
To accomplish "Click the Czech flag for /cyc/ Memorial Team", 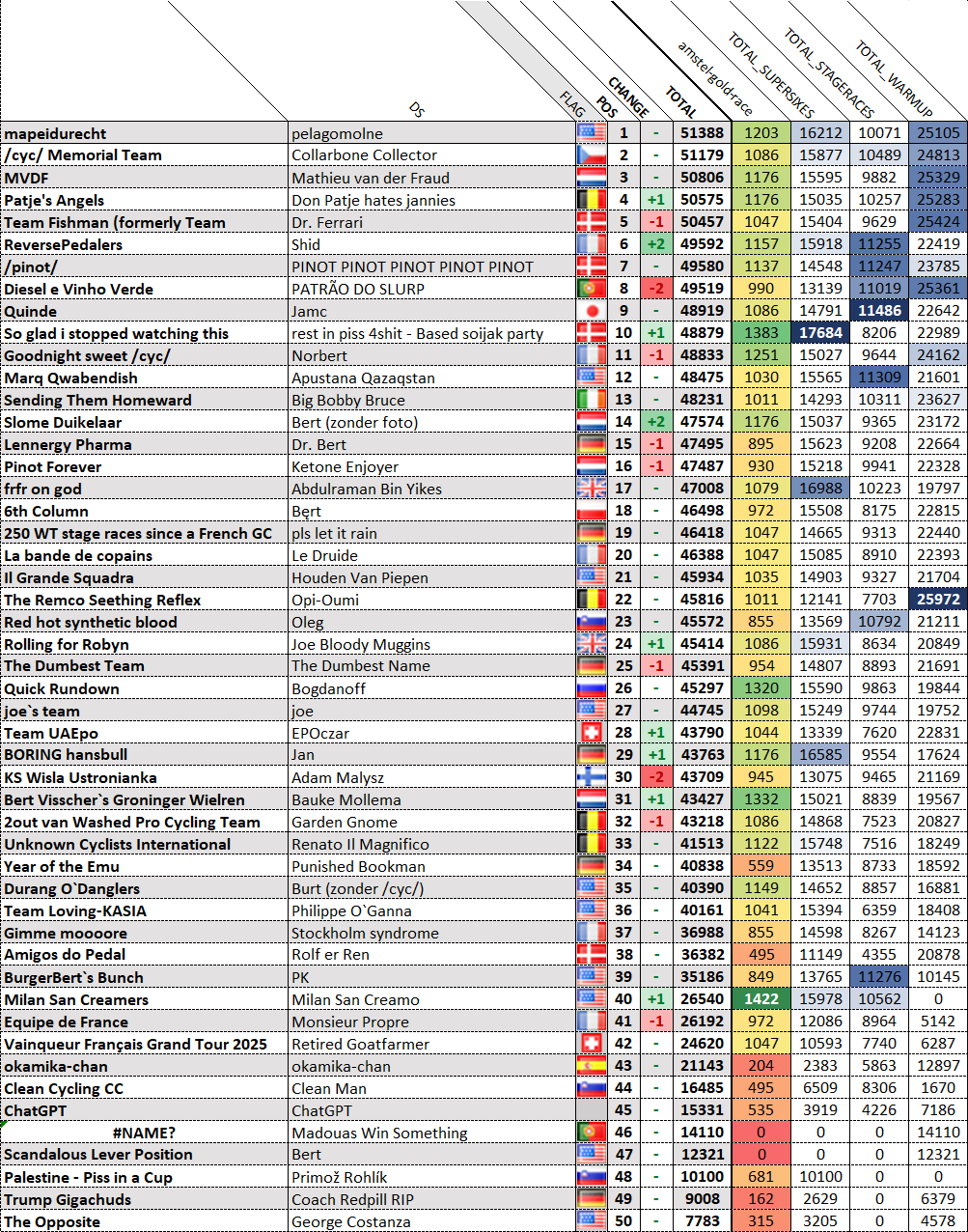I will [591, 155].
